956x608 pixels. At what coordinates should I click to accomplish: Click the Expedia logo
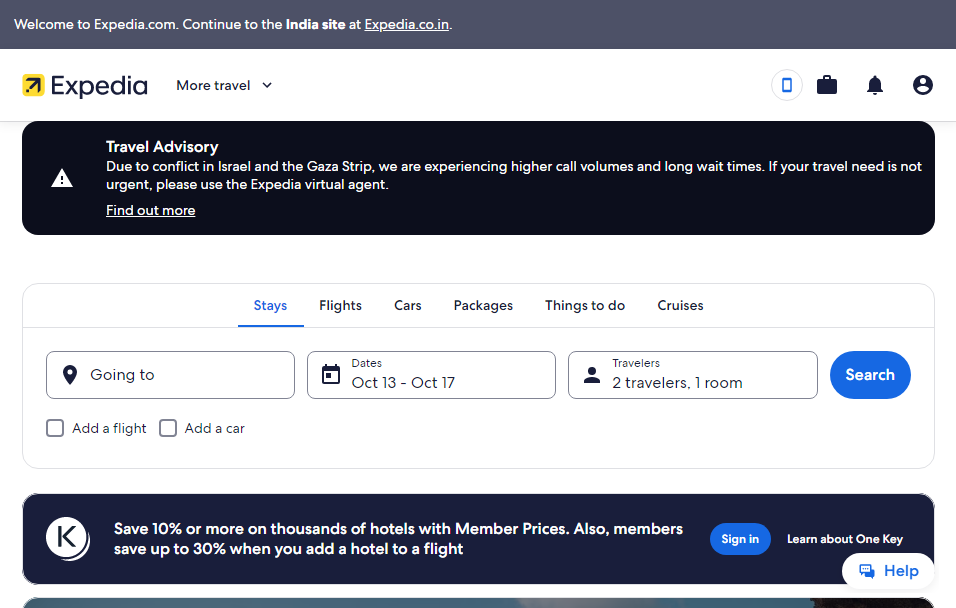[84, 85]
